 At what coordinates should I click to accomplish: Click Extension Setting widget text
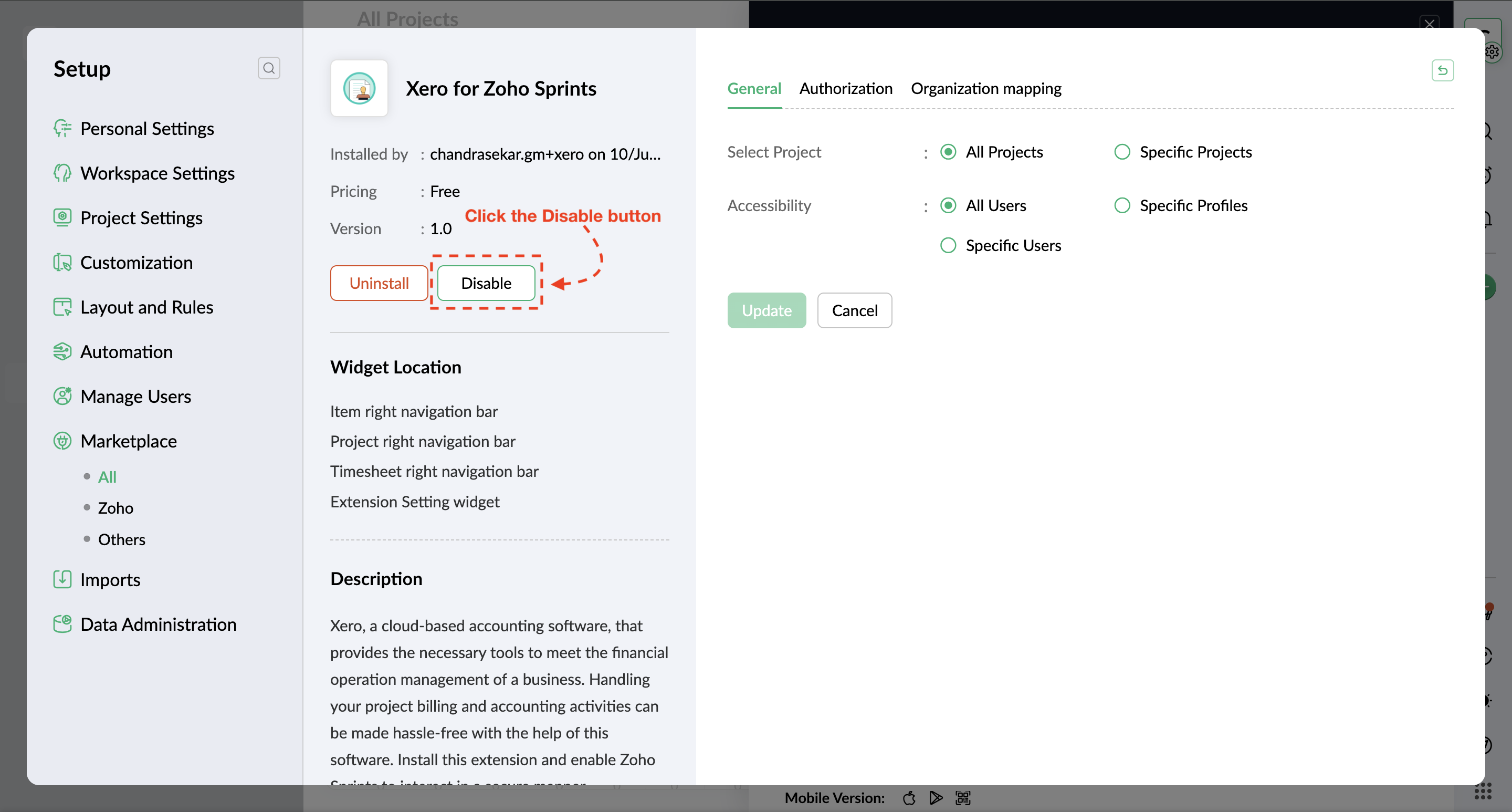[x=414, y=502]
